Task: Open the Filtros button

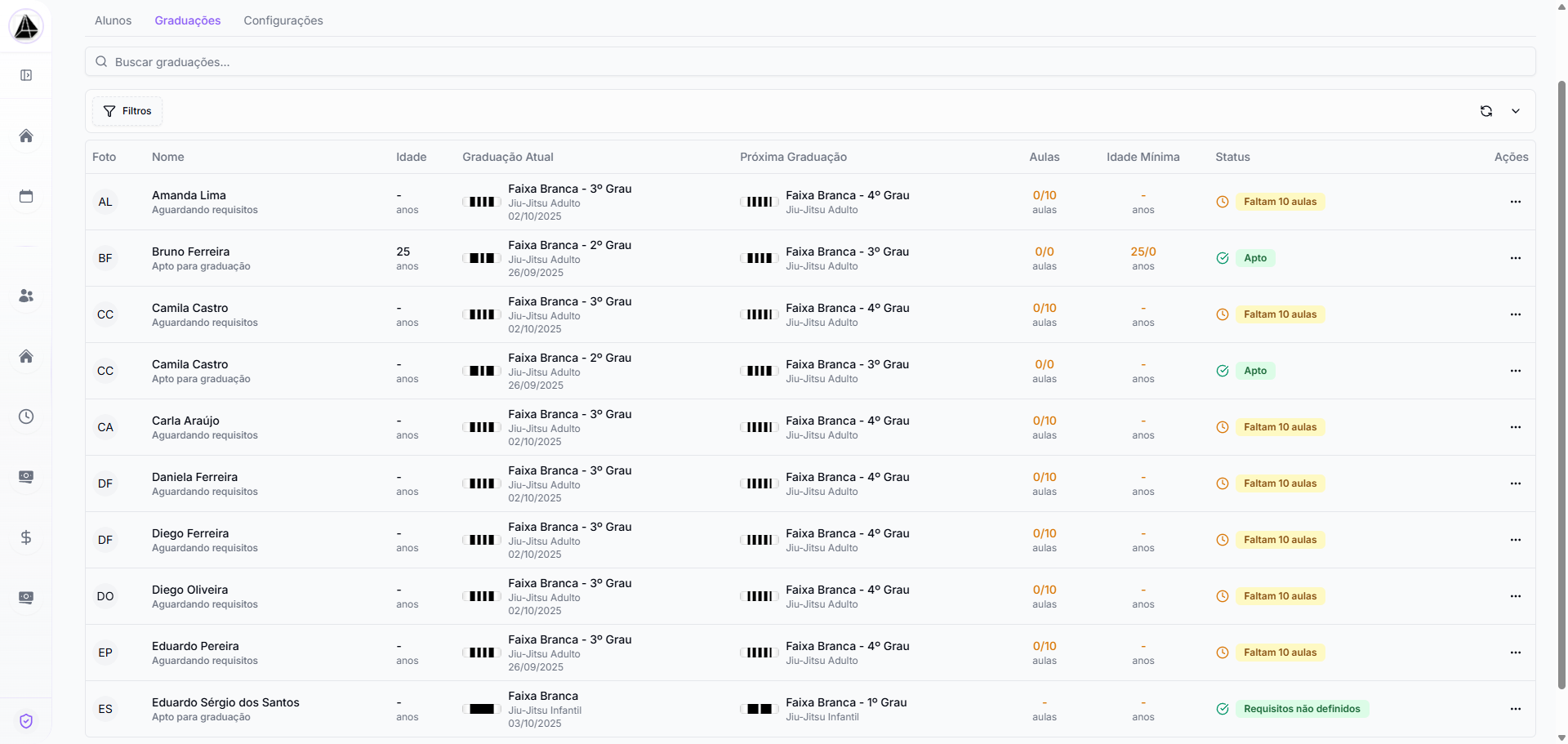Action: coord(127,111)
